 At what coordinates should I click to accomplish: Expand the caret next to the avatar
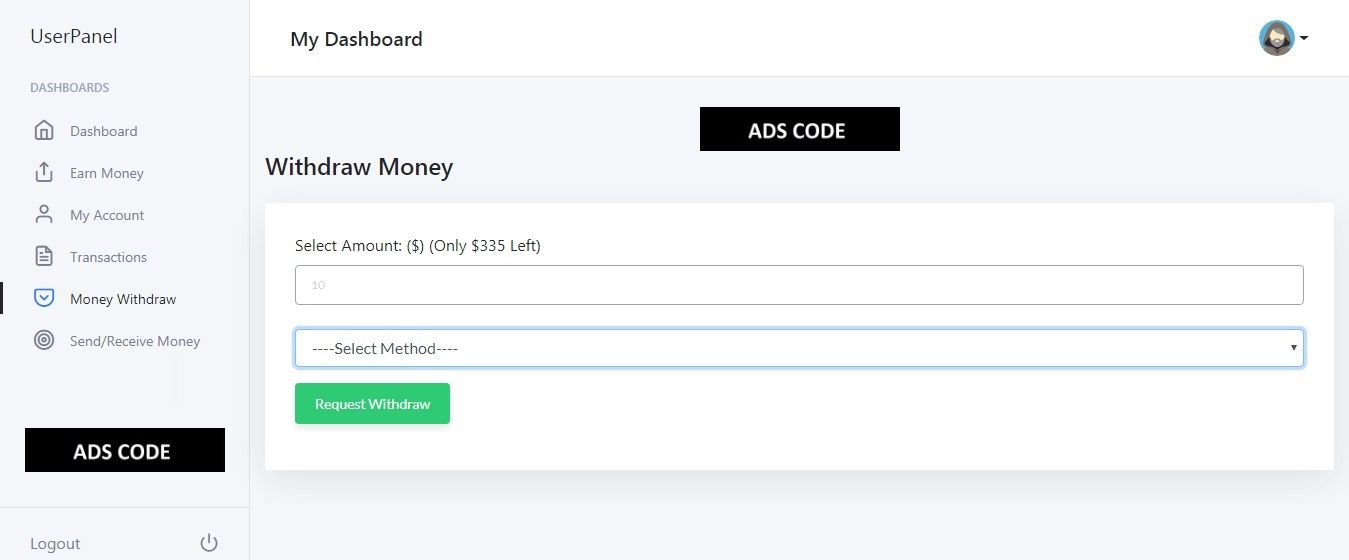pos(1304,39)
